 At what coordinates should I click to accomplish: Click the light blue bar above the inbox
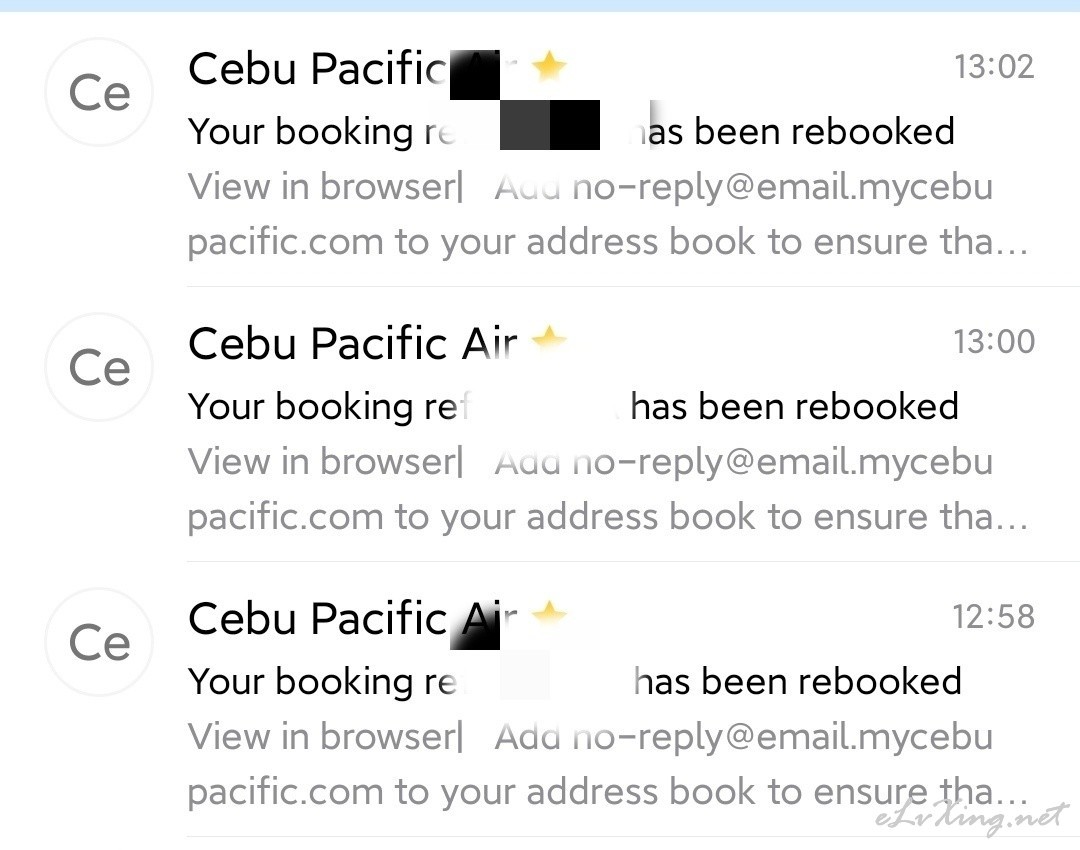[540, 6]
